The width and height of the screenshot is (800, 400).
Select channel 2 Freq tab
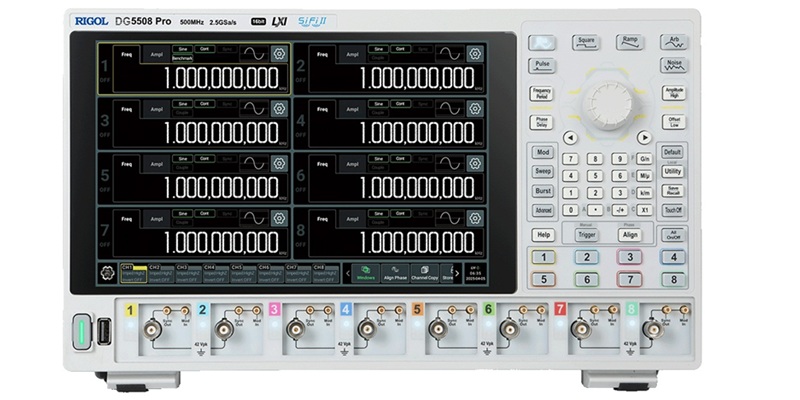[x=322, y=54]
